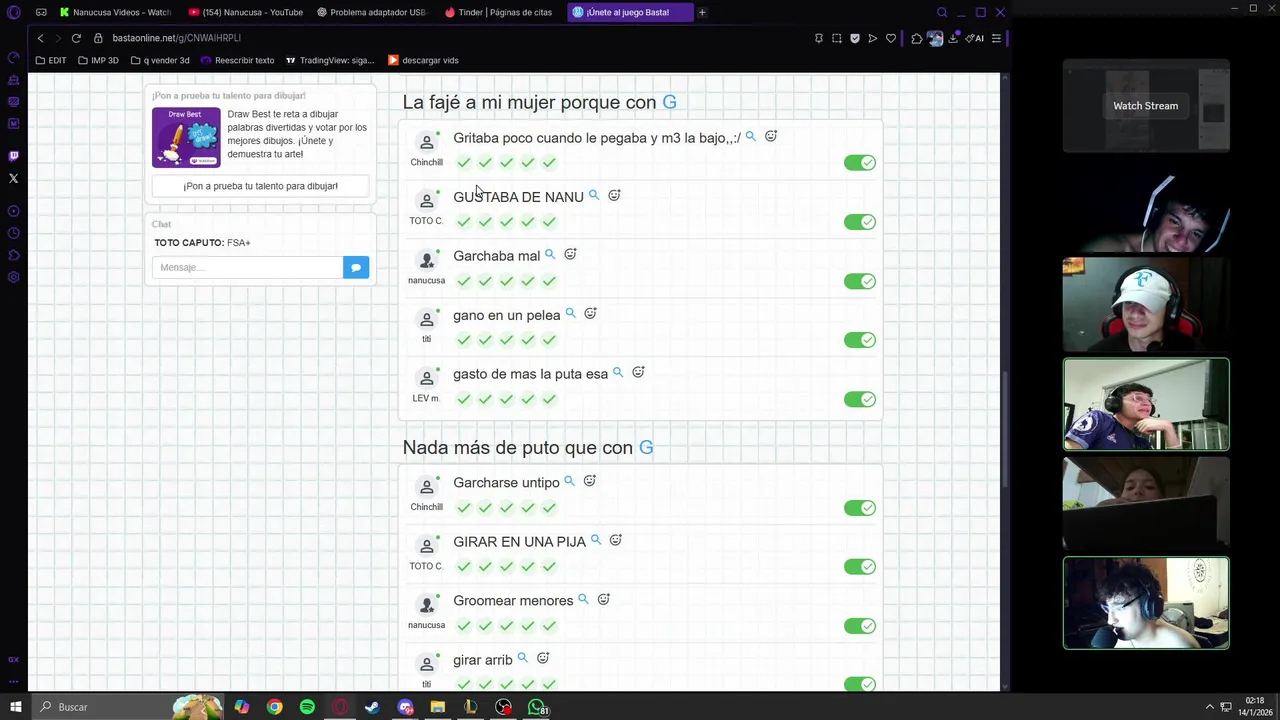Open the AI button in browser toolbar

975,38
